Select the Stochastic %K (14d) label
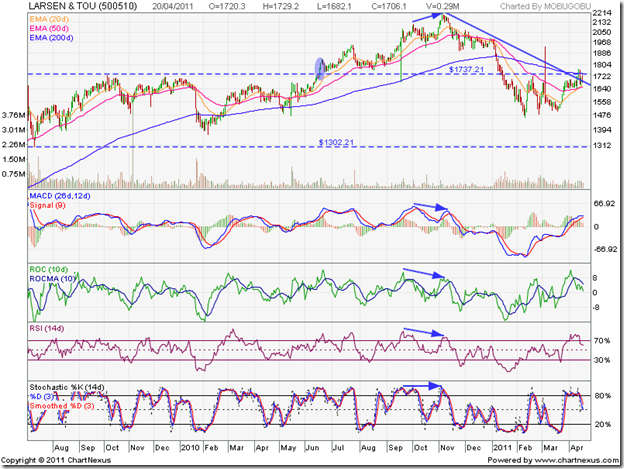 [x=67, y=387]
